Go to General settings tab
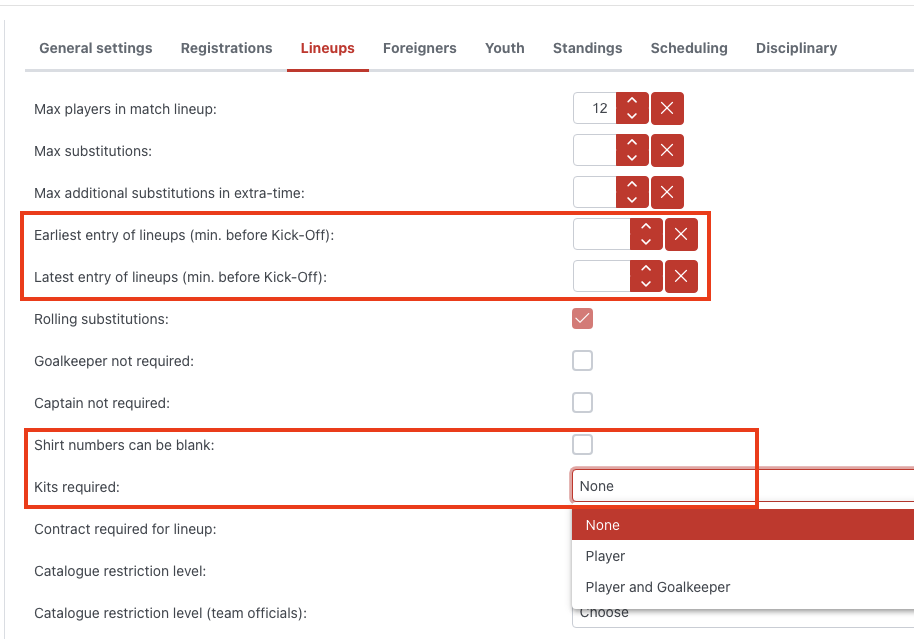914x639 pixels. click(x=96, y=48)
